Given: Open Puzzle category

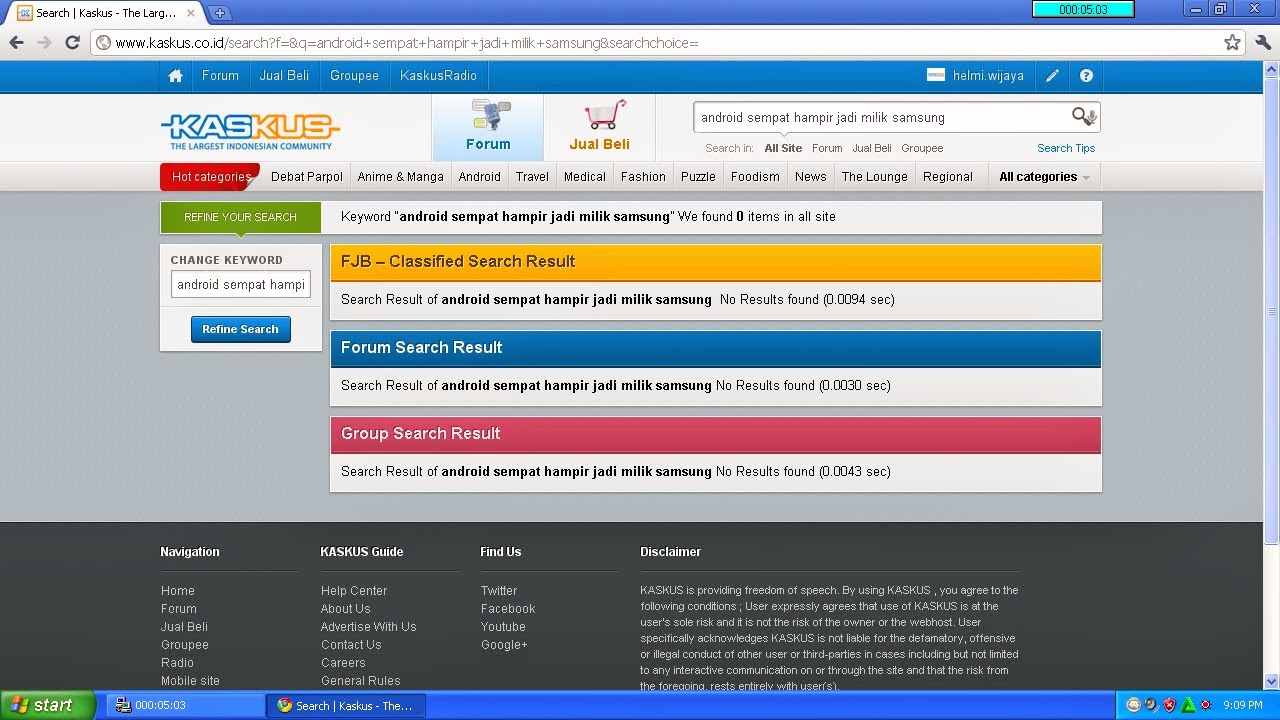Looking at the screenshot, I should click(x=698, y=177).
